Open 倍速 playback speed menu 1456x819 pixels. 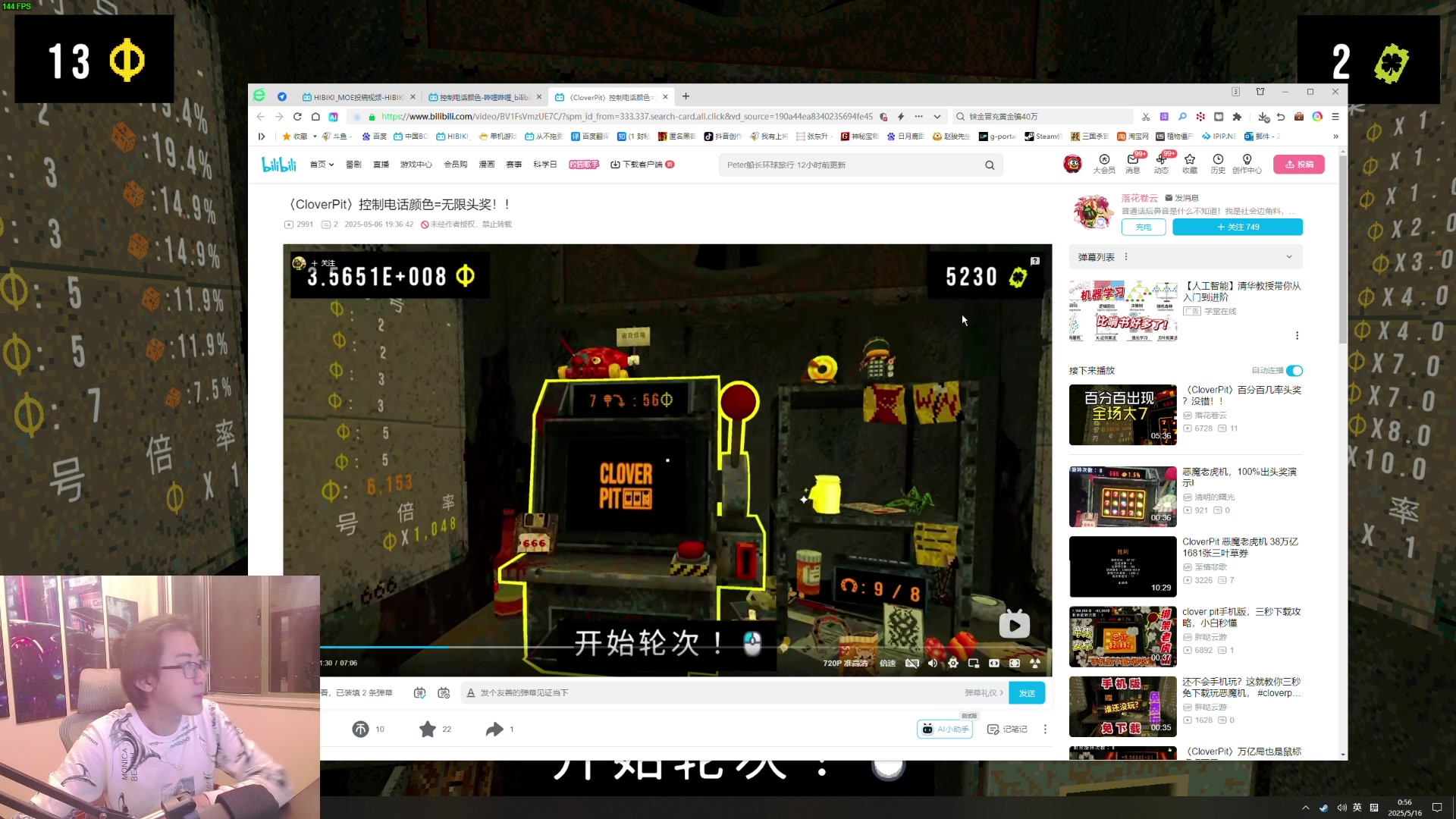pos(887,664)
